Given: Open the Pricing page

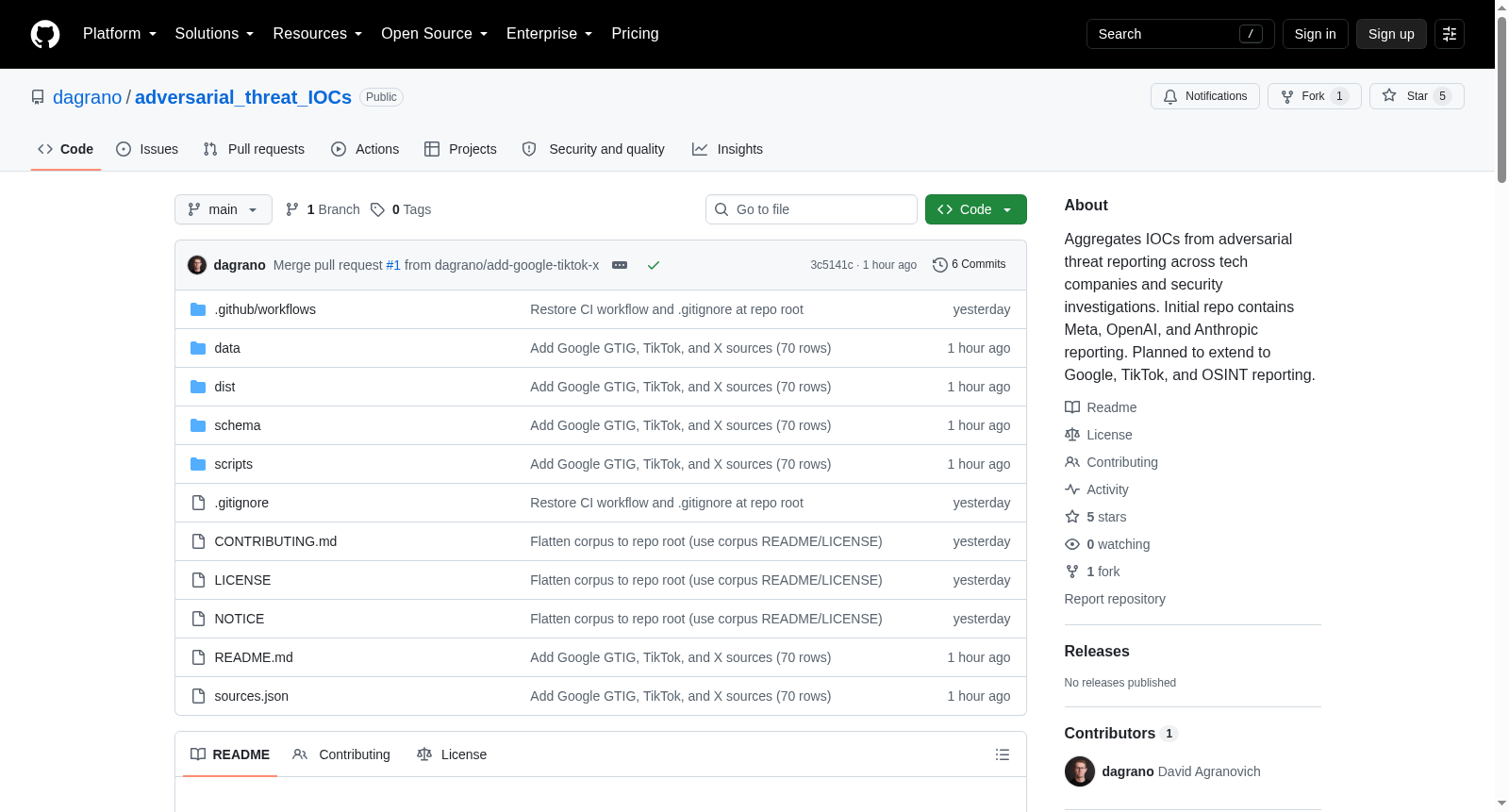Looking at the screenshot, I should [x=635, y=34].
